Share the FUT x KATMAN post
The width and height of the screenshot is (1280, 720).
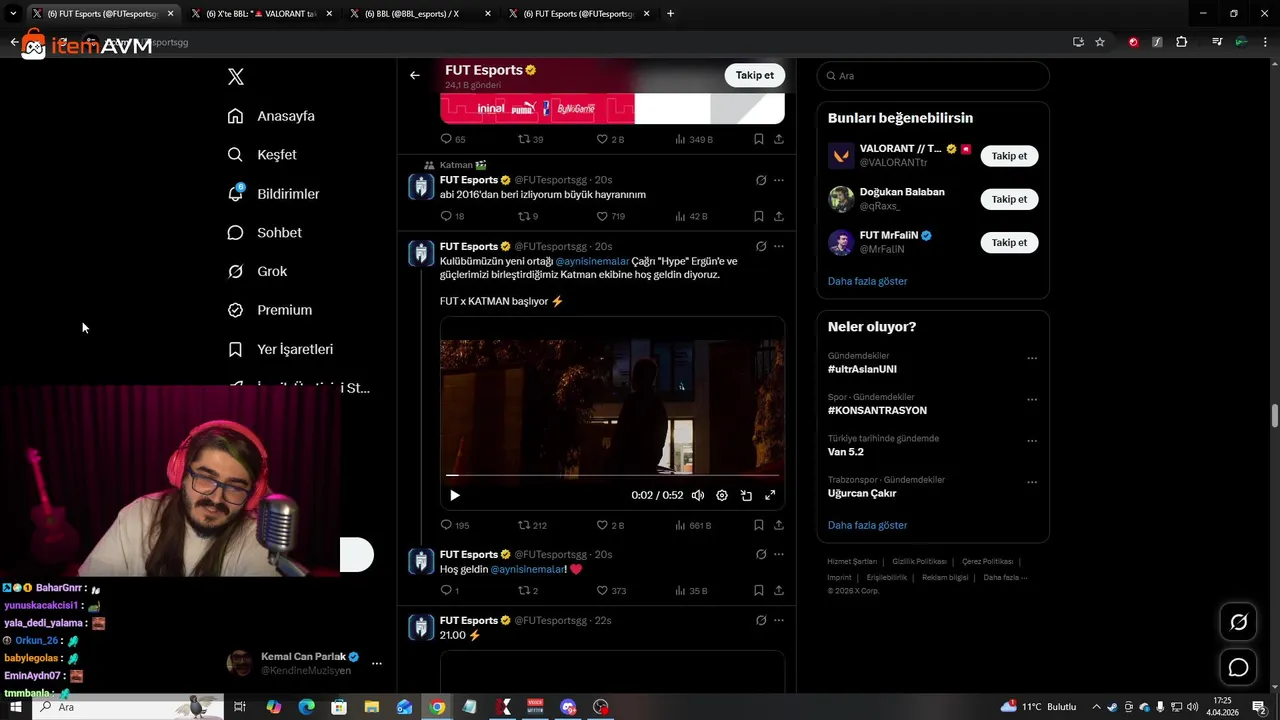pyautogui.click(x=778, y=525)
